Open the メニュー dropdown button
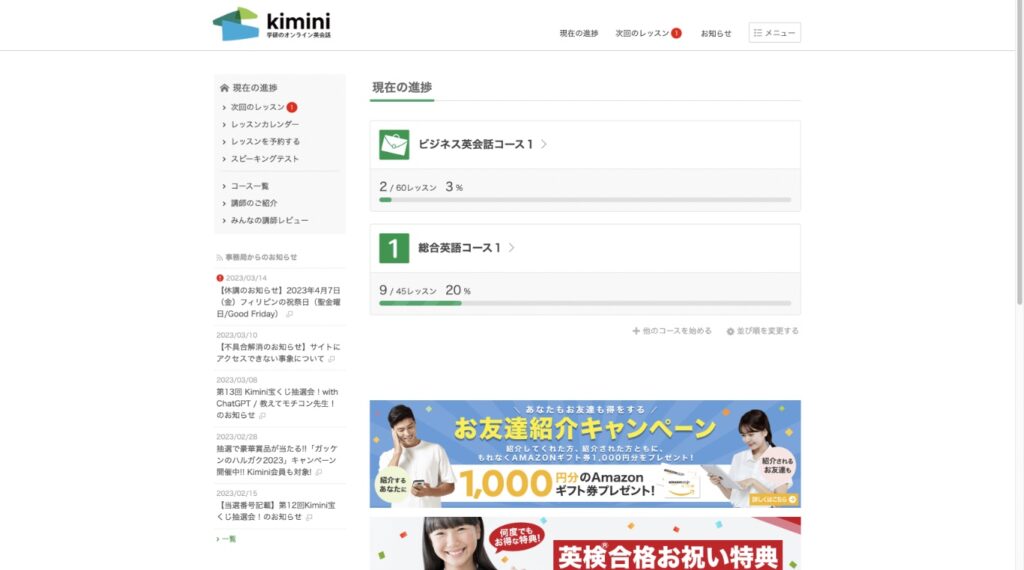1024x570 pixels. pos(774,33)
